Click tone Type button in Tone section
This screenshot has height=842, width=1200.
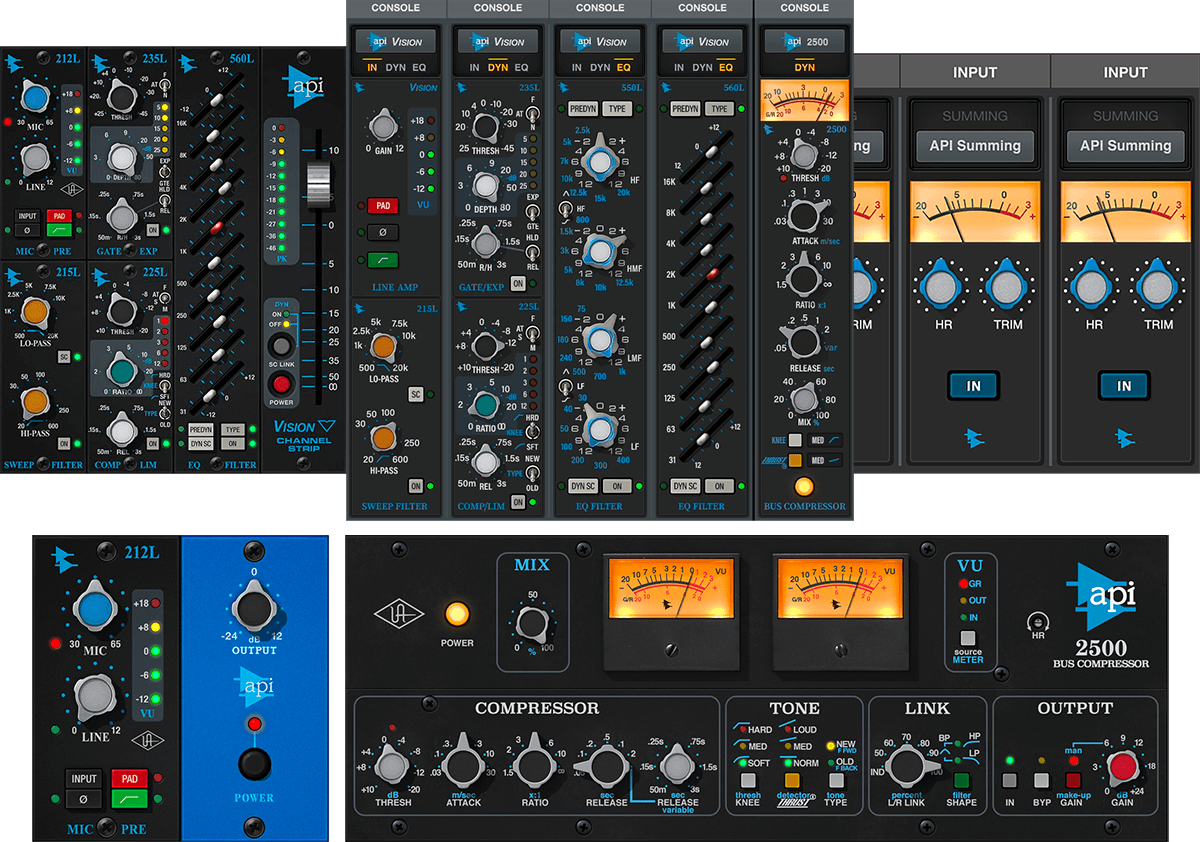point(836,780)
